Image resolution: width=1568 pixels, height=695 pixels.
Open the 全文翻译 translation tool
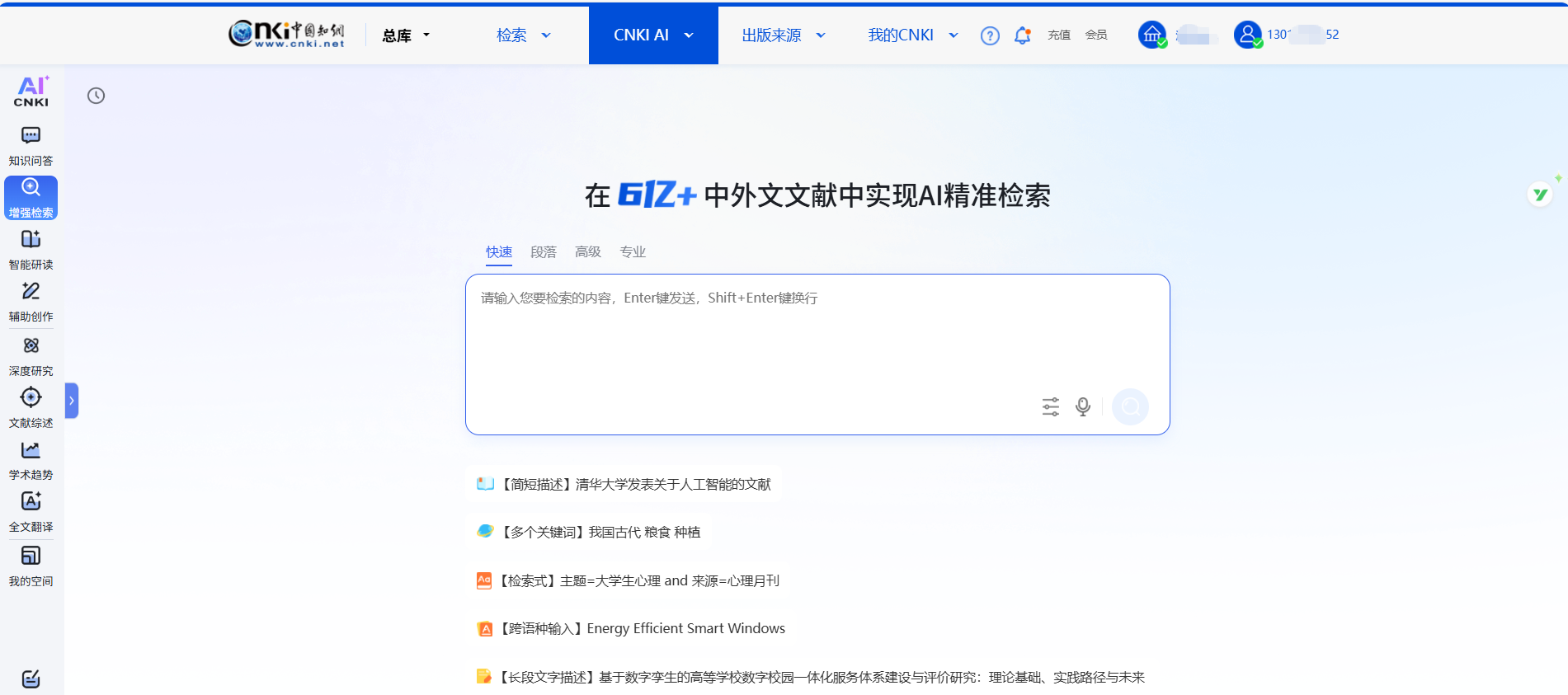(x=31, y=502)
